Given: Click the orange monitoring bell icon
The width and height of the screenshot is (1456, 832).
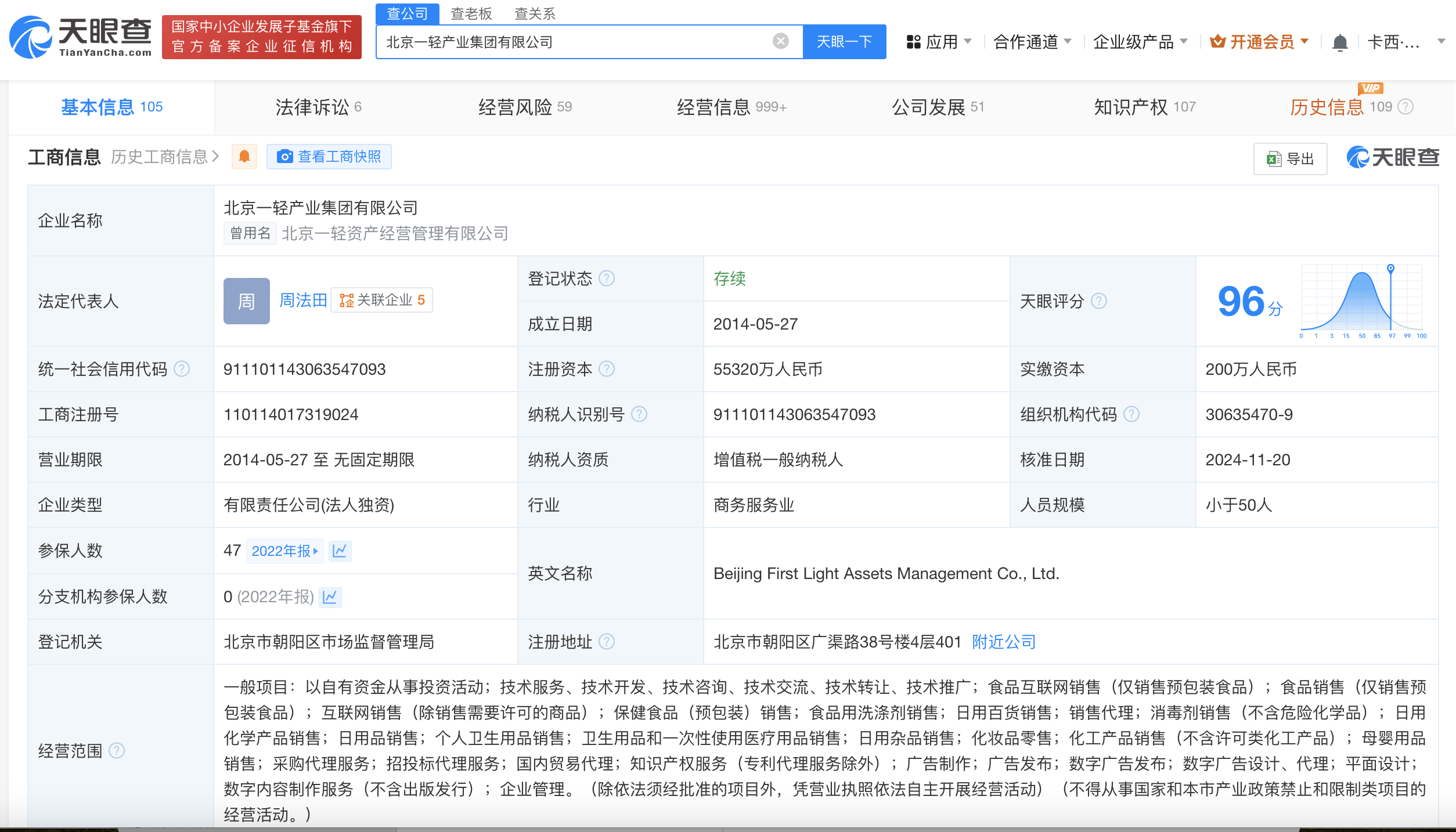Looking at the screenshot, I should tap(244, 157).
